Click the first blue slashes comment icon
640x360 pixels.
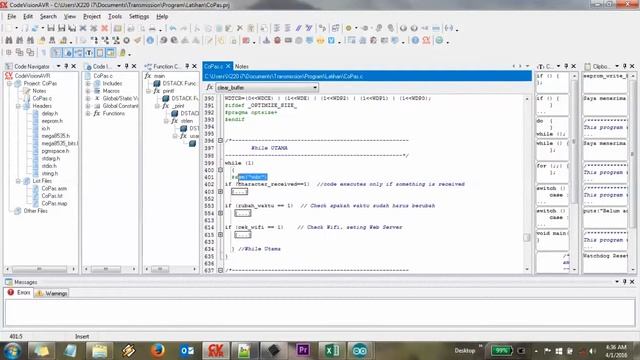[298, 28]
